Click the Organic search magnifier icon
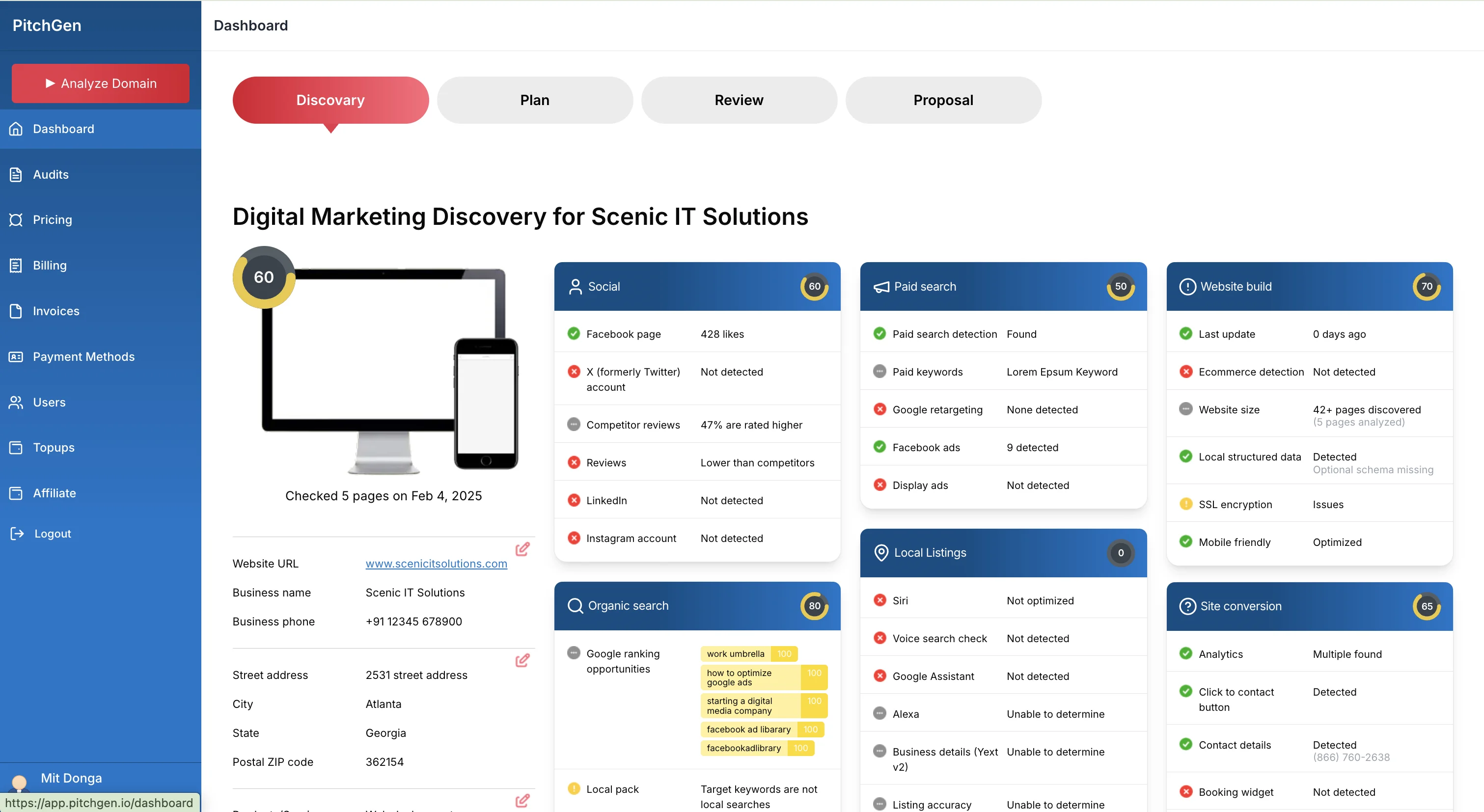This screenshot has height=812, width=1484. coord(575,606)
